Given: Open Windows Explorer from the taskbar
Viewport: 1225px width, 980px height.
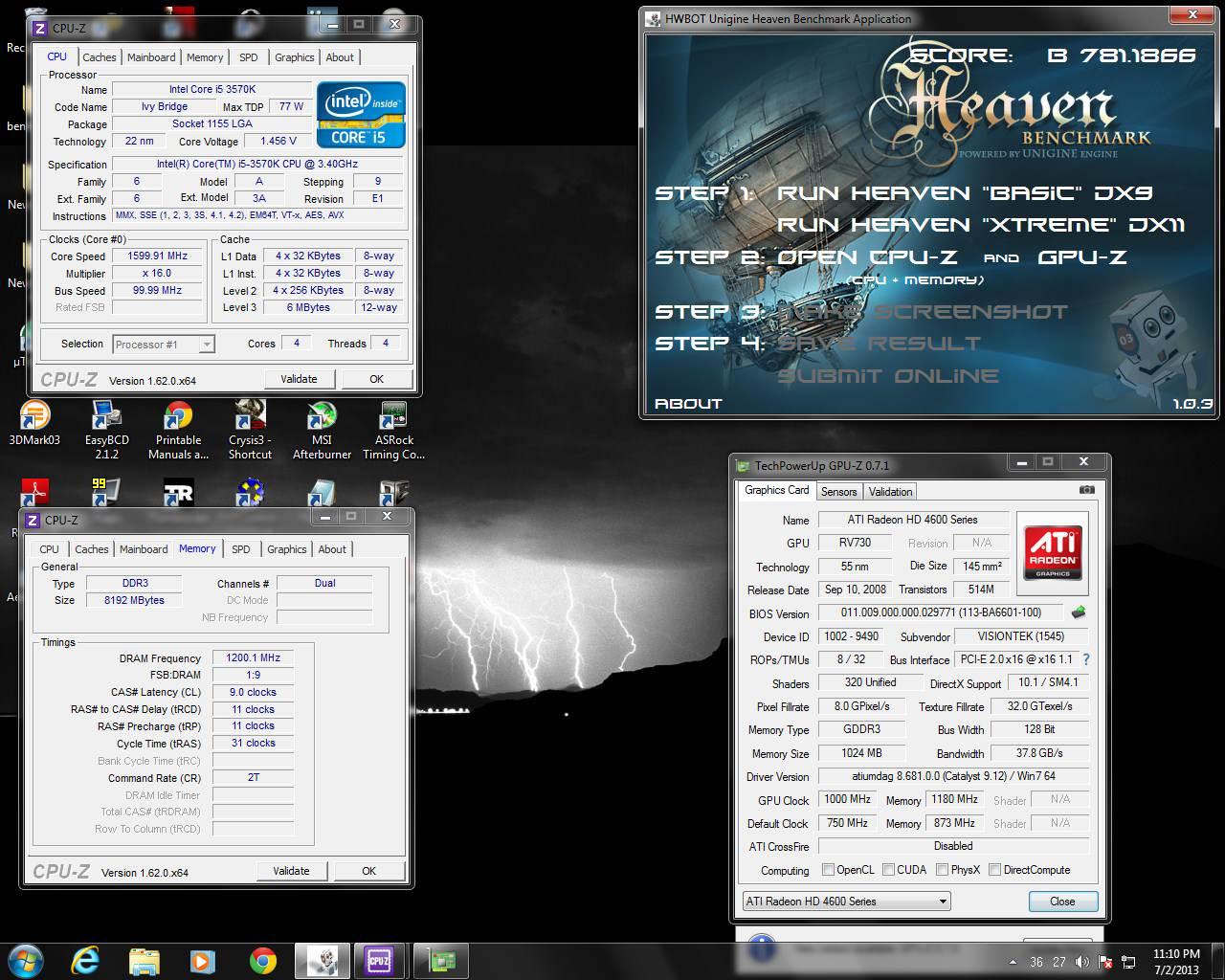Looking at the screenshot, I should 145,961.
